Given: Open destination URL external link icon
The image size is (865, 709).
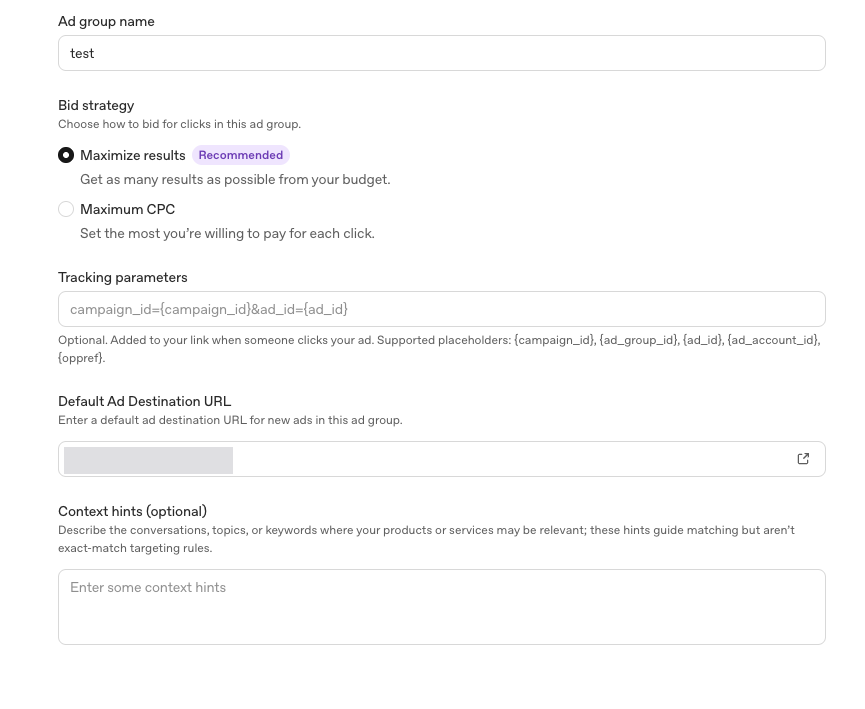Looking at the screenshot, I should coord(803,459).
